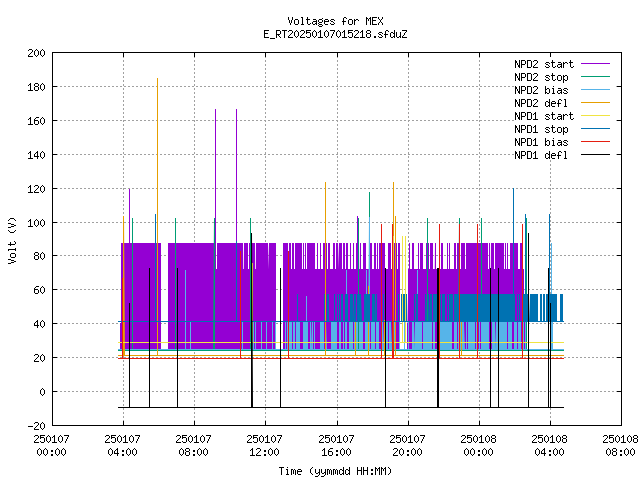Click the yellow NPD1 start legend line
This screenshot has height=480, width=640.
[x=596, y=116]
